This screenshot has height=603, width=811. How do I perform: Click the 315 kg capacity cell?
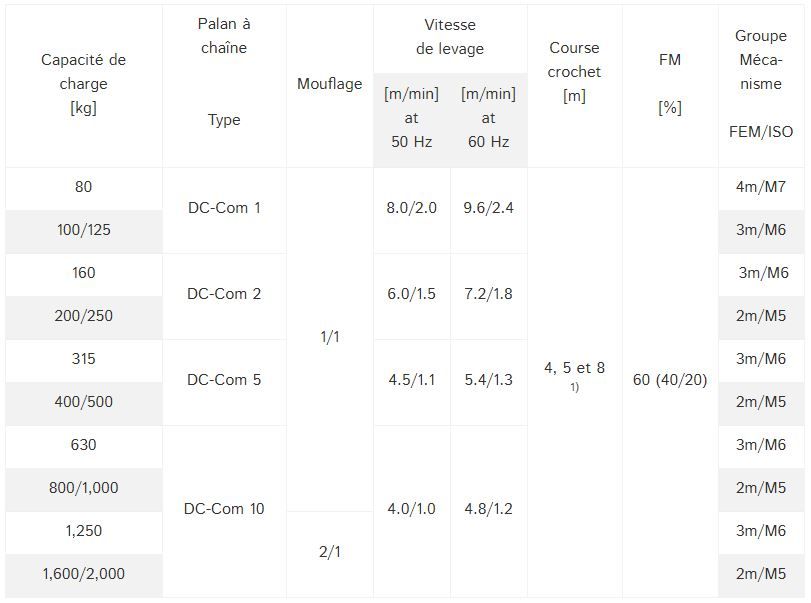tap(84, 359)
